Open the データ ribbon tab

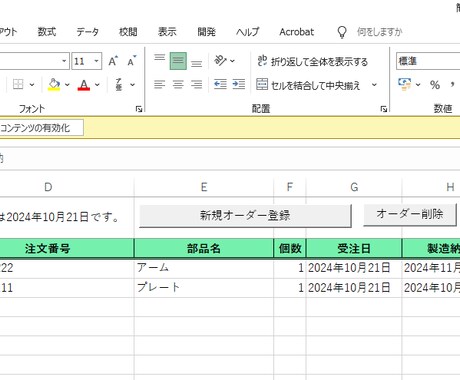(x=87, y=32)
